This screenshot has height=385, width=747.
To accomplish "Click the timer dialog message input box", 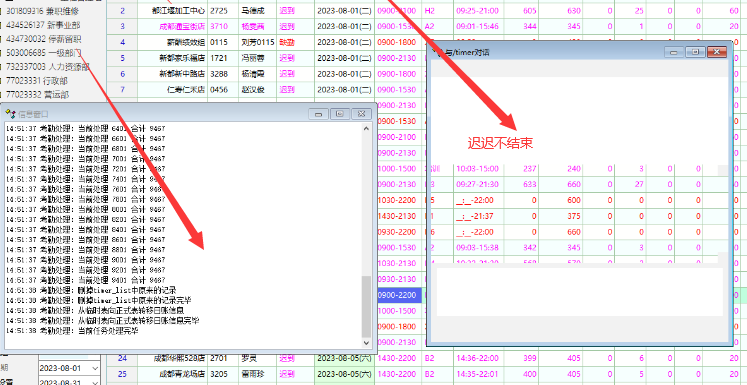I will tap(579, 291).
